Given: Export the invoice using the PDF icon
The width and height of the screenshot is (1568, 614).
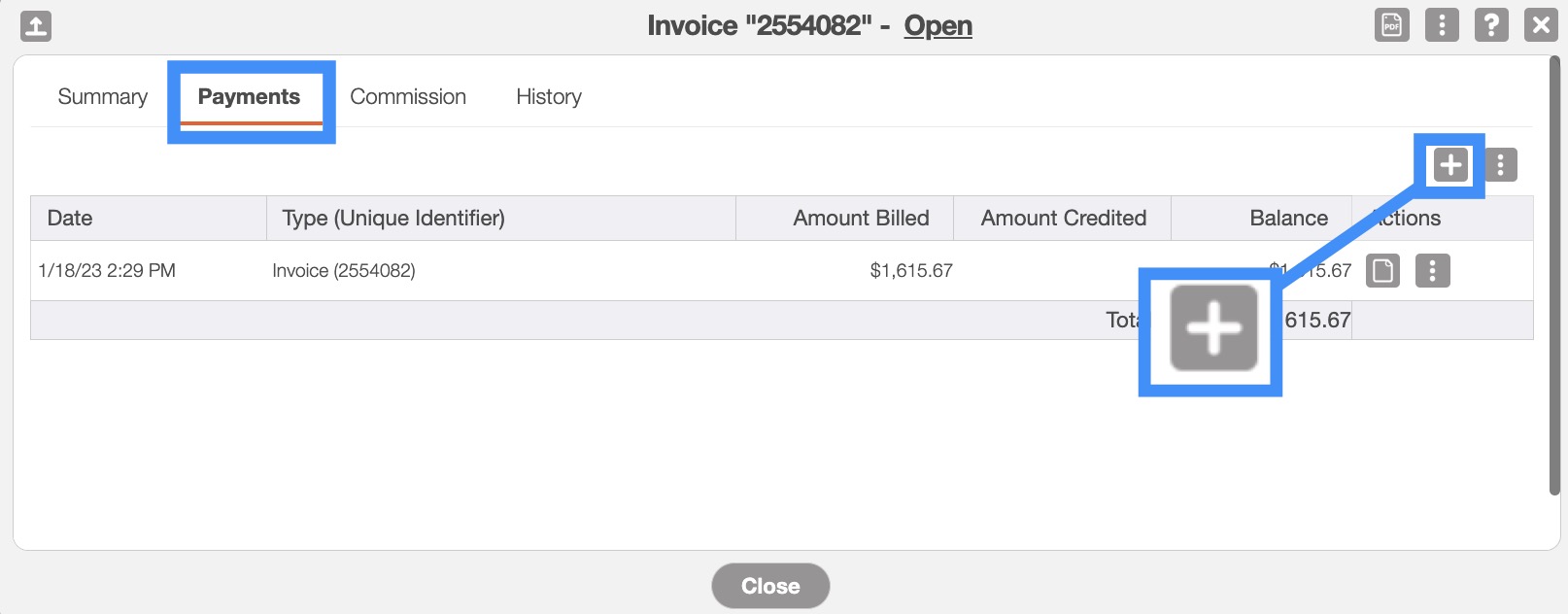Looking at the screenshot, I should click(x=1391, y=25).
